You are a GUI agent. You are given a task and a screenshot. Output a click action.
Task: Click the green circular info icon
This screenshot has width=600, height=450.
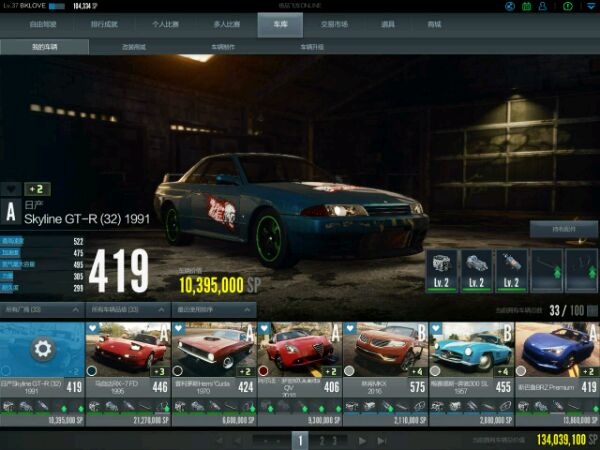pos(568,6)
